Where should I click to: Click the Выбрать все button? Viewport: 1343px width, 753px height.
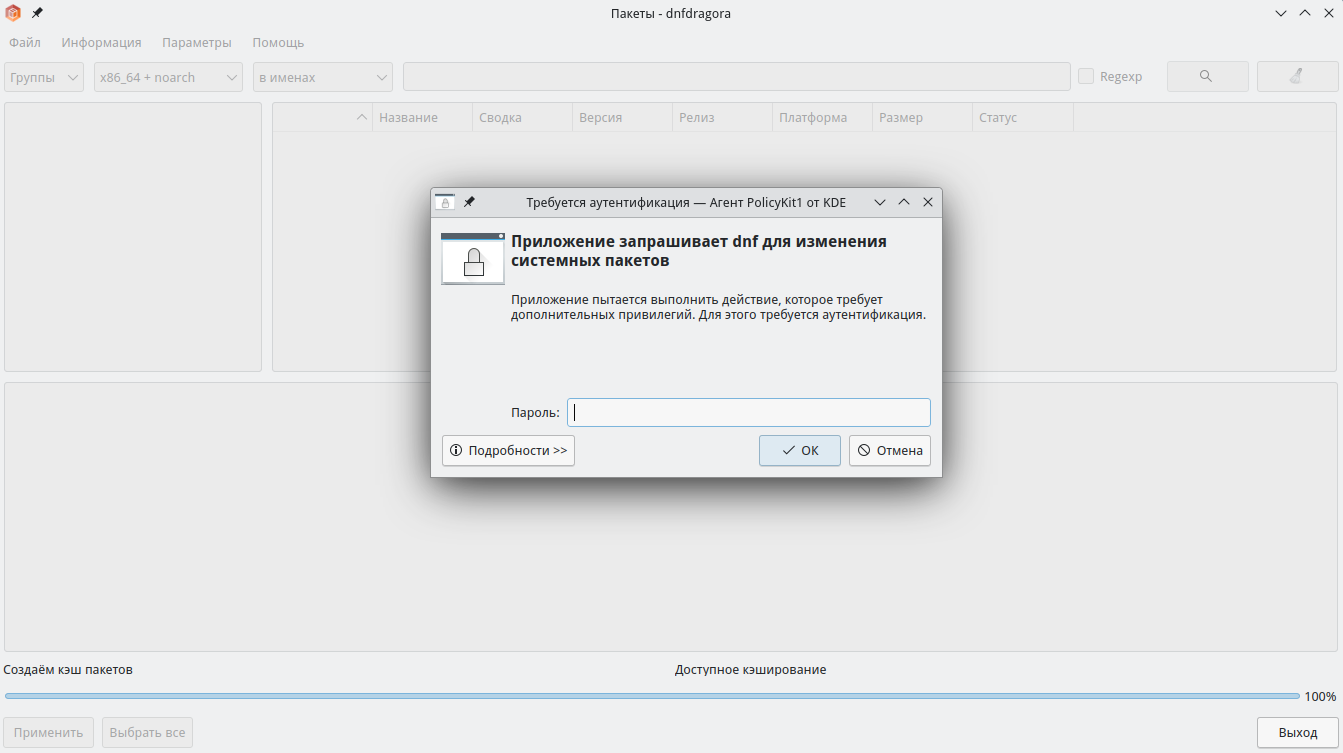click(x=147, y=732)
